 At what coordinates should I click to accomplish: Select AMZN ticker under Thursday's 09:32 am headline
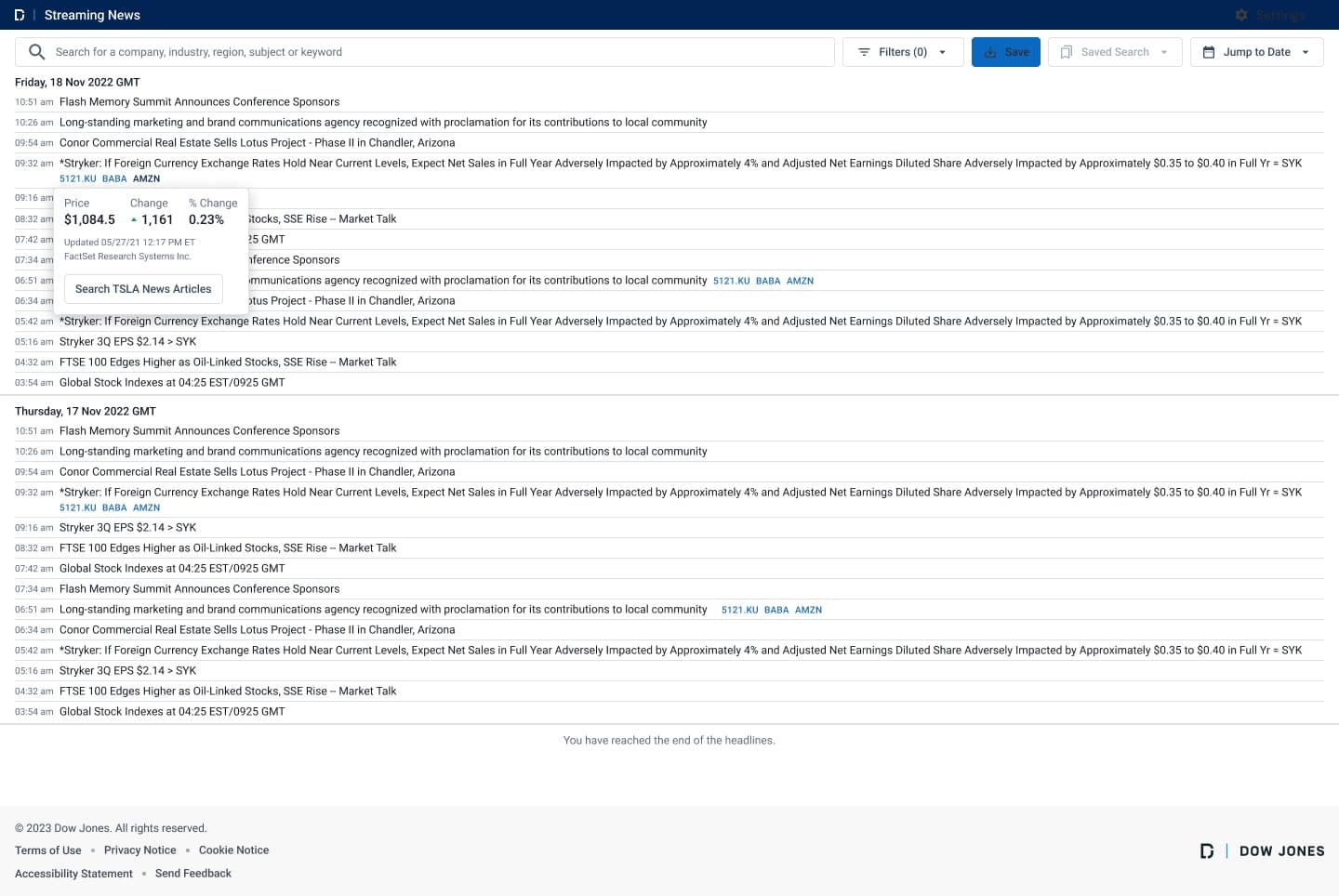pos(147,507)
